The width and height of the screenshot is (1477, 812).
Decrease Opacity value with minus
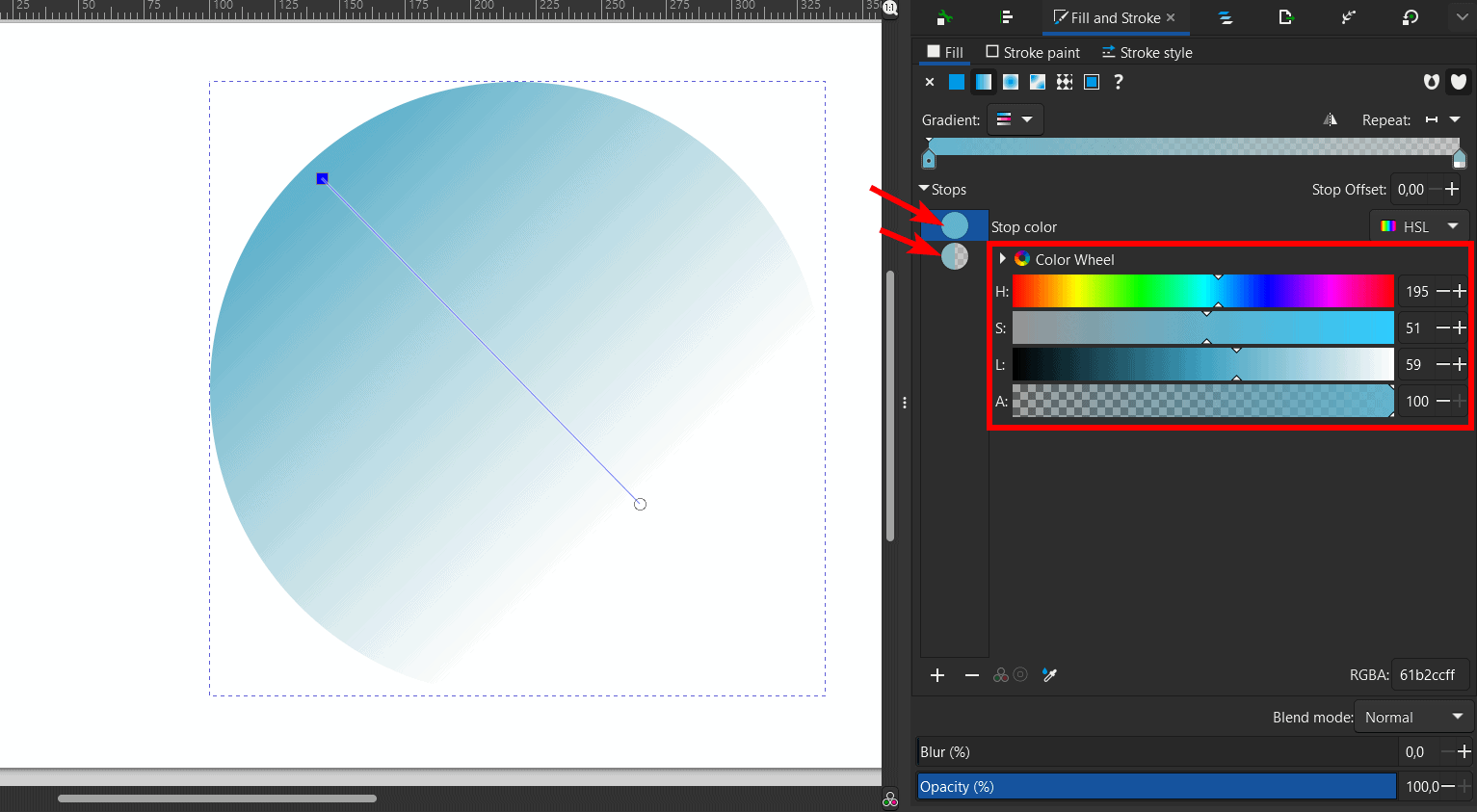point(1447,787)
